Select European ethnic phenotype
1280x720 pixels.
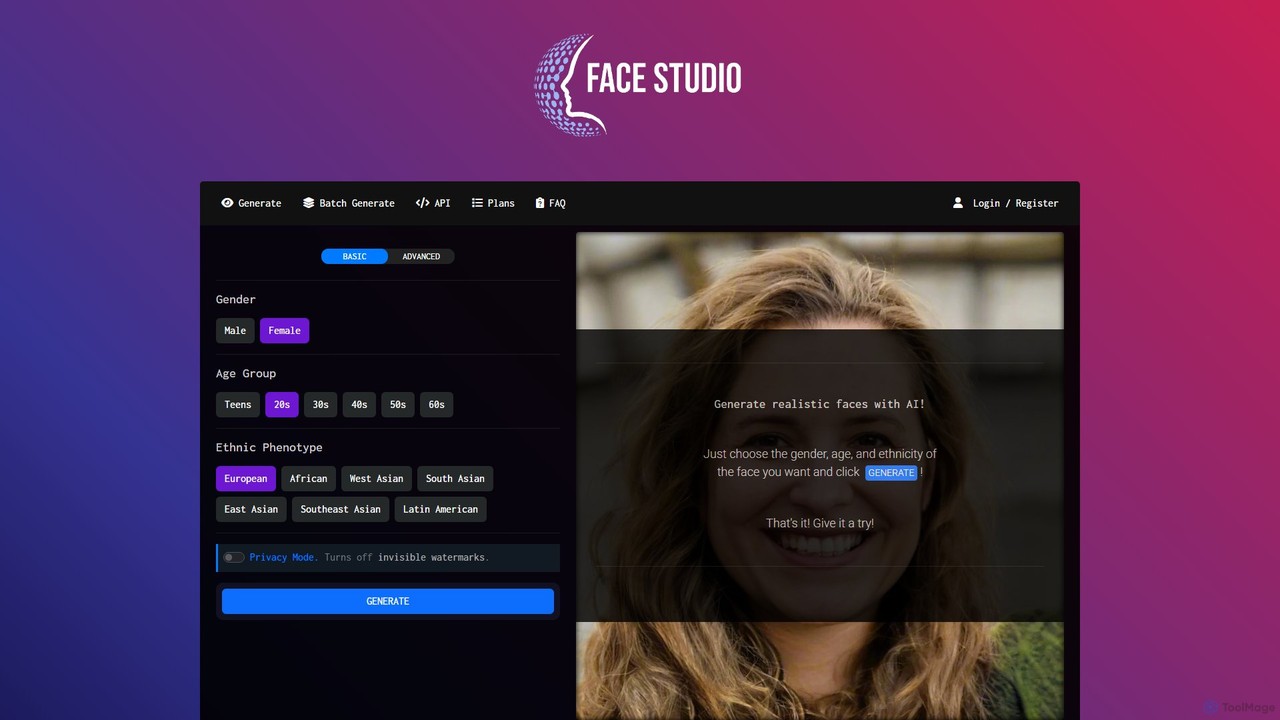point(246,478)
